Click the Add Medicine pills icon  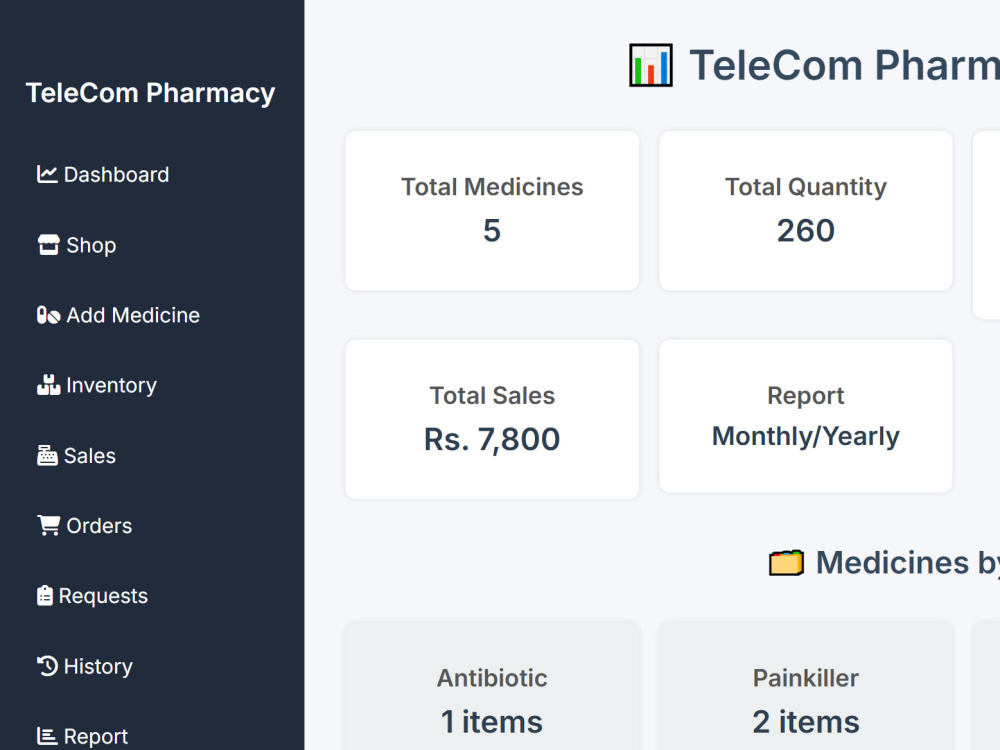[x=48, y=315]
